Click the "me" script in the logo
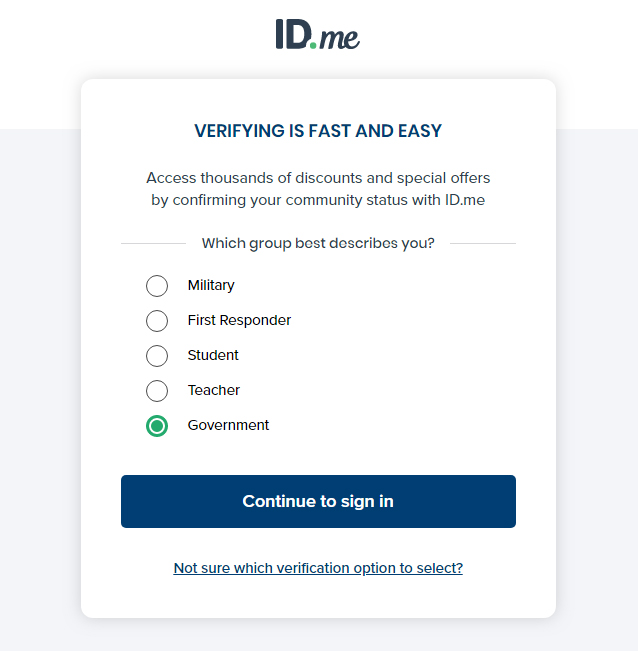 [x=338, y=38]
